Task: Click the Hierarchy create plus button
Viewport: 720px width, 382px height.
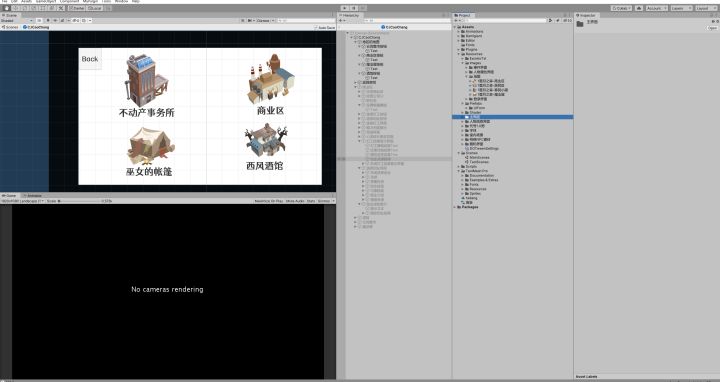Action: tap(342, 21)
